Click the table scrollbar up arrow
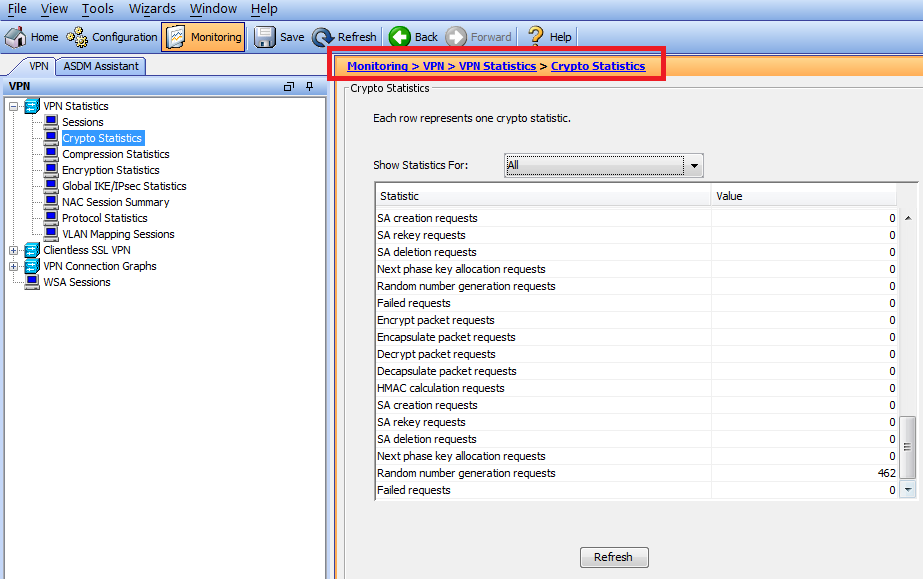 (908, 218)
